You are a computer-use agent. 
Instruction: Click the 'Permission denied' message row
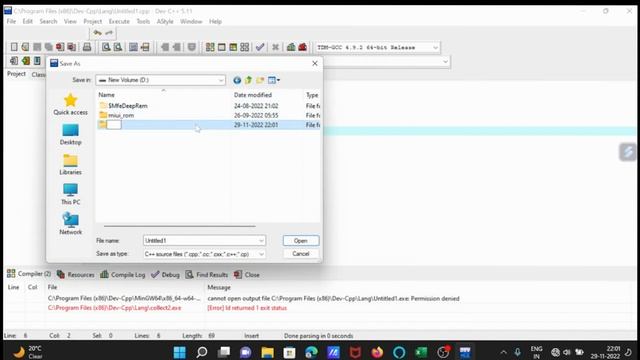pyautogui.click(x=333, y=299)
